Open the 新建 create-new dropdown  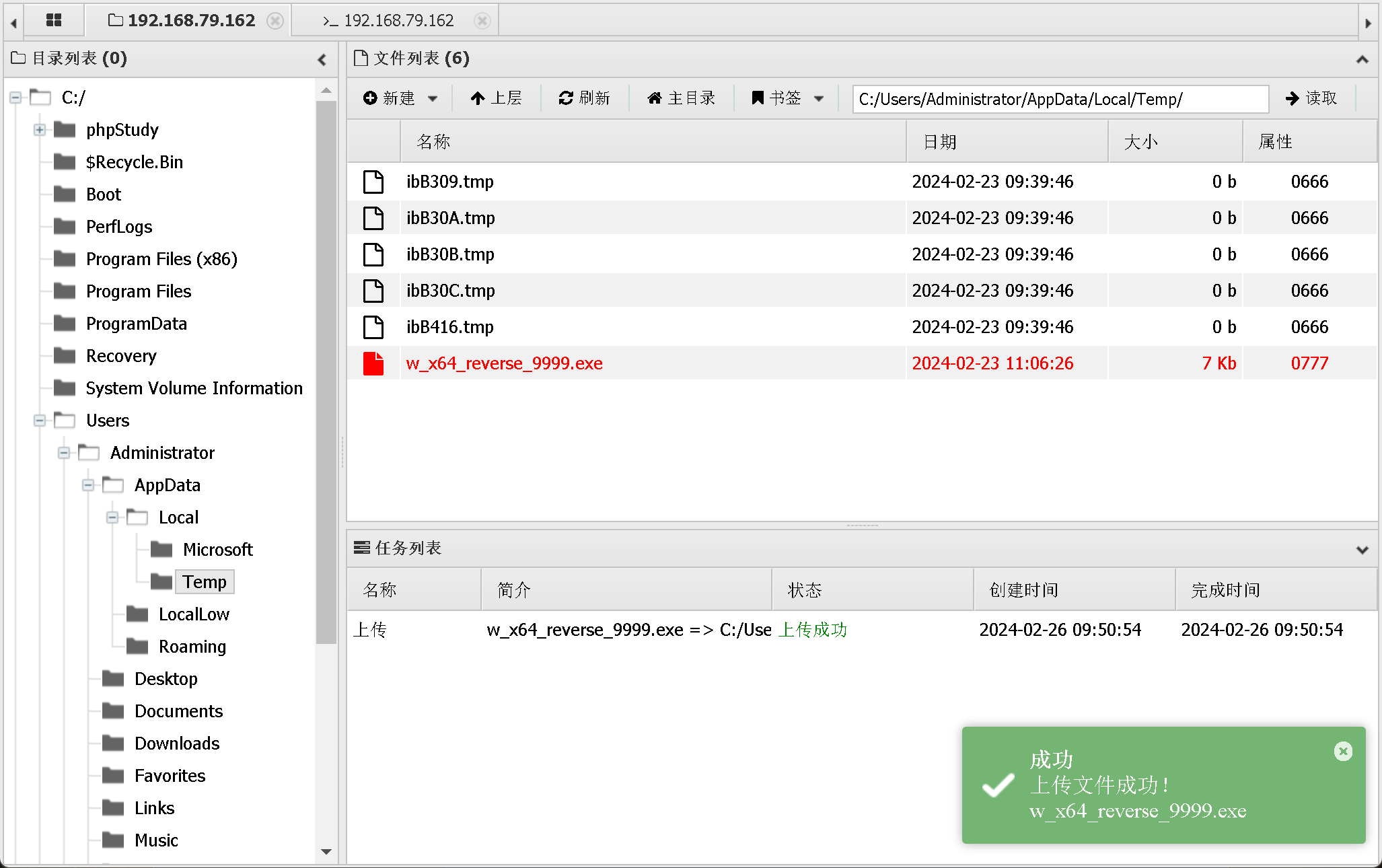400,98
